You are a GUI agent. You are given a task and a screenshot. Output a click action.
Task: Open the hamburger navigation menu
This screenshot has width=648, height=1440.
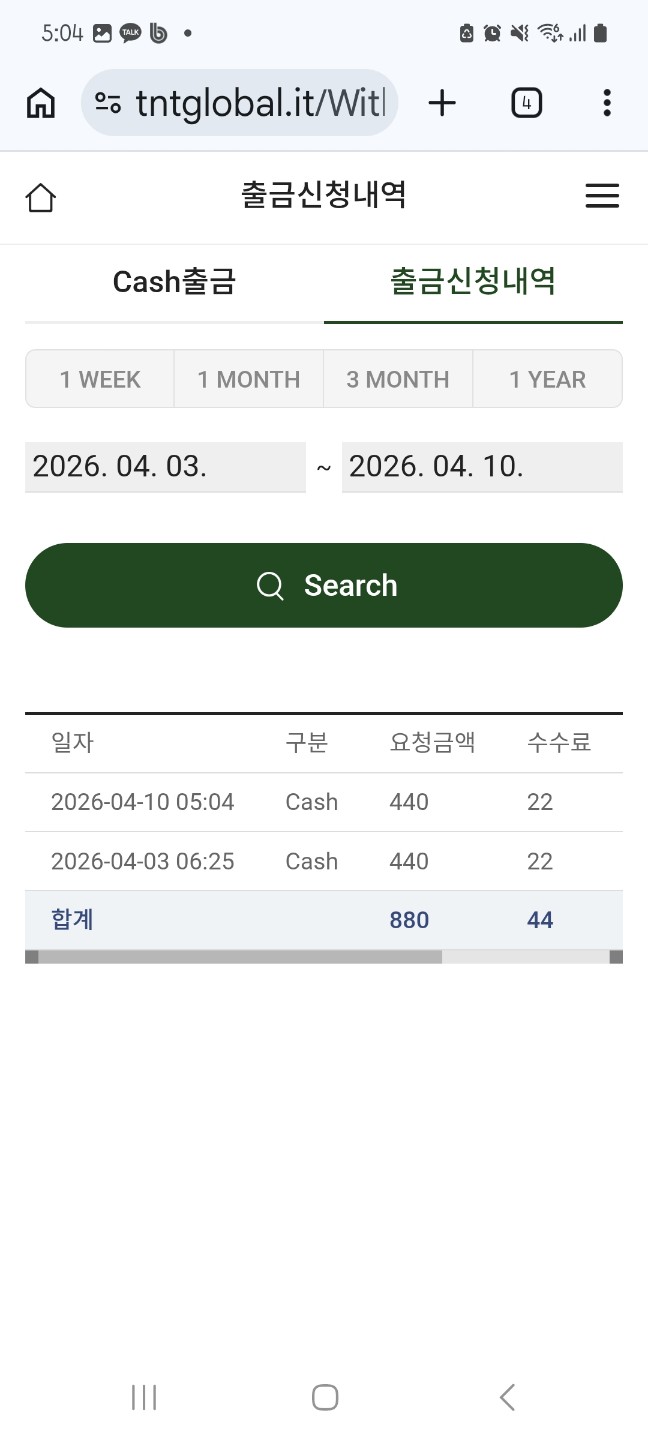602,196
